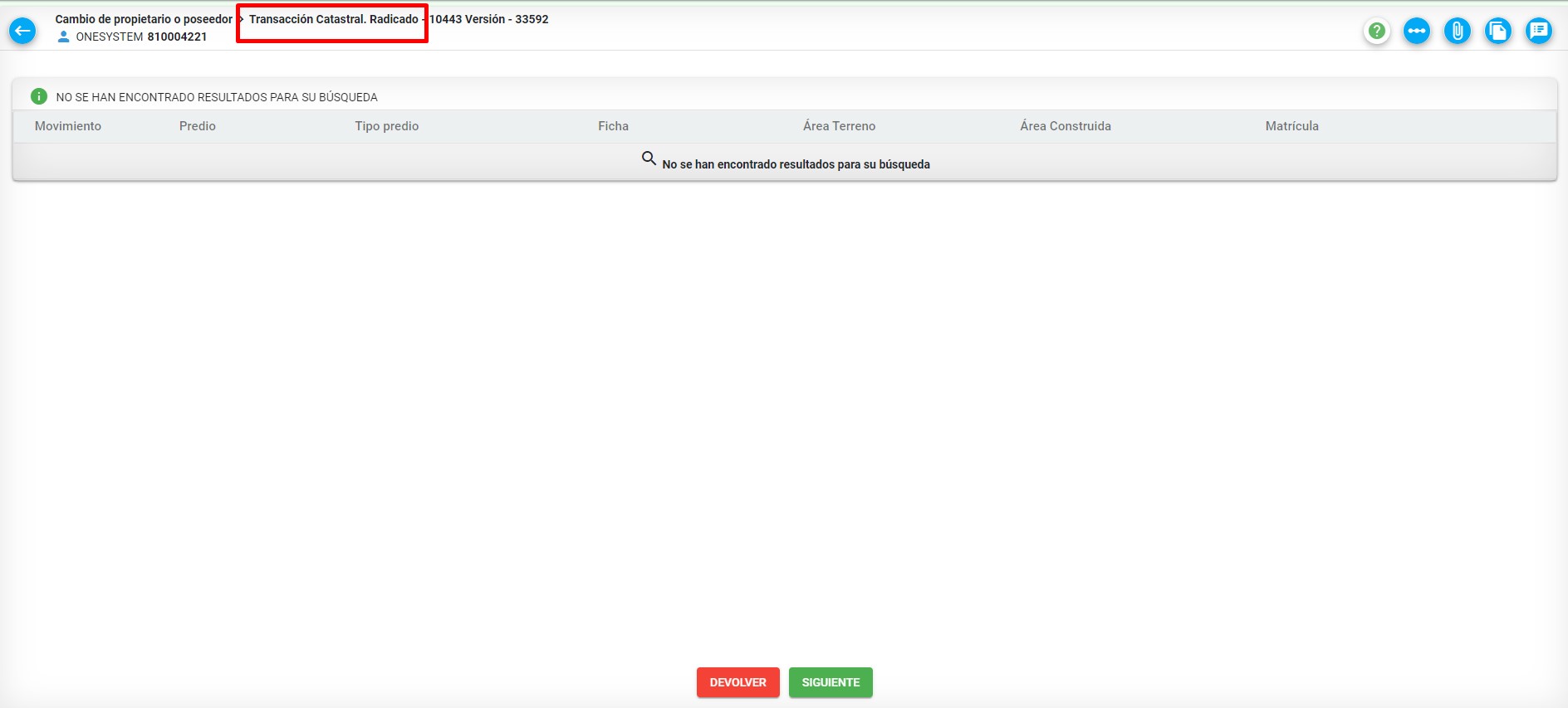
Task: Sort by the Predio column header
Action: coord(198,126)
